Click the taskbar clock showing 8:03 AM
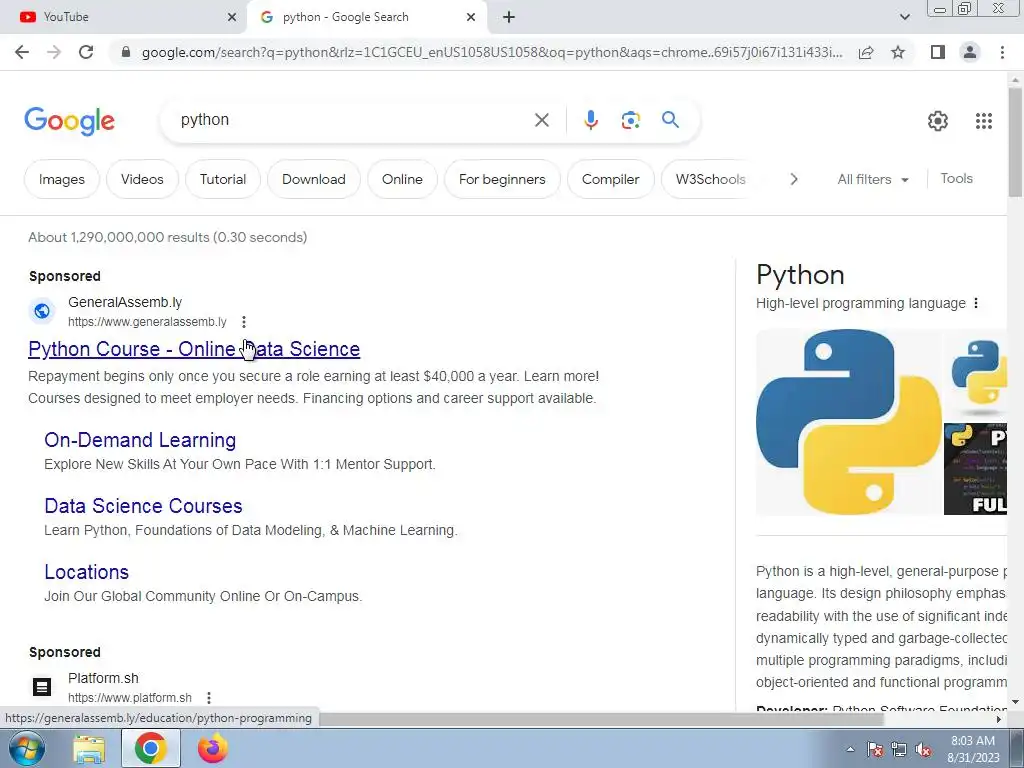The width and height of the screenshot is (1024, 768). [x=973, y=749]
